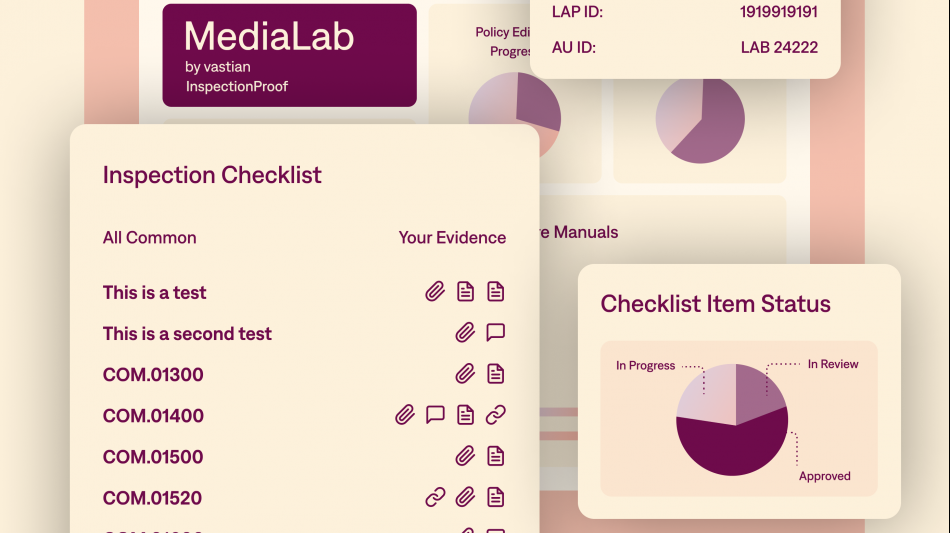Click the paperclip icon for This is a test

point(435,292)
